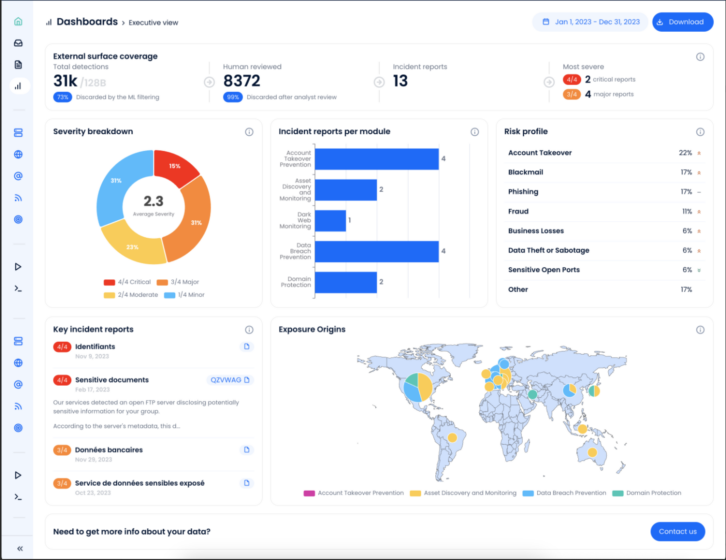Viewport: 726px width, 560px height.
Task: Click arrow icon after Total detections stat
Action: coord(209,82)
